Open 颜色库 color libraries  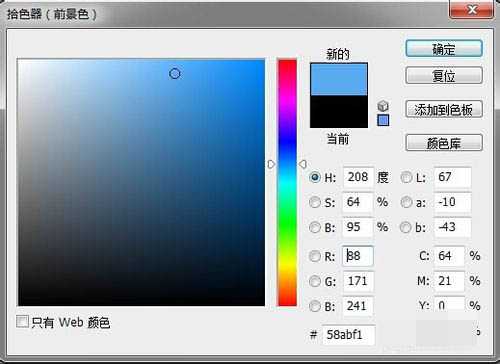[444, 143]
